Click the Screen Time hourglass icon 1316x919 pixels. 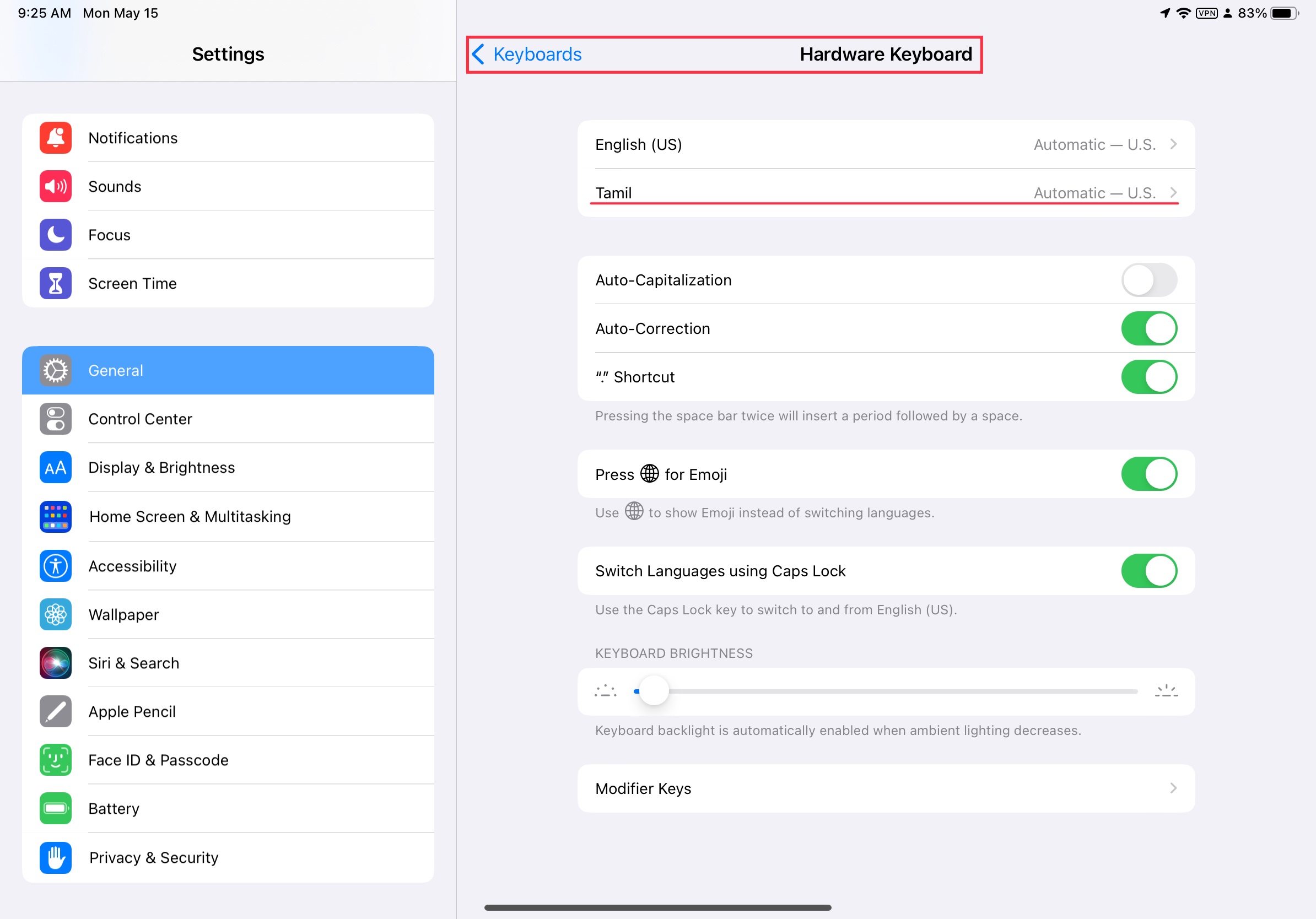tap(56, 283)
